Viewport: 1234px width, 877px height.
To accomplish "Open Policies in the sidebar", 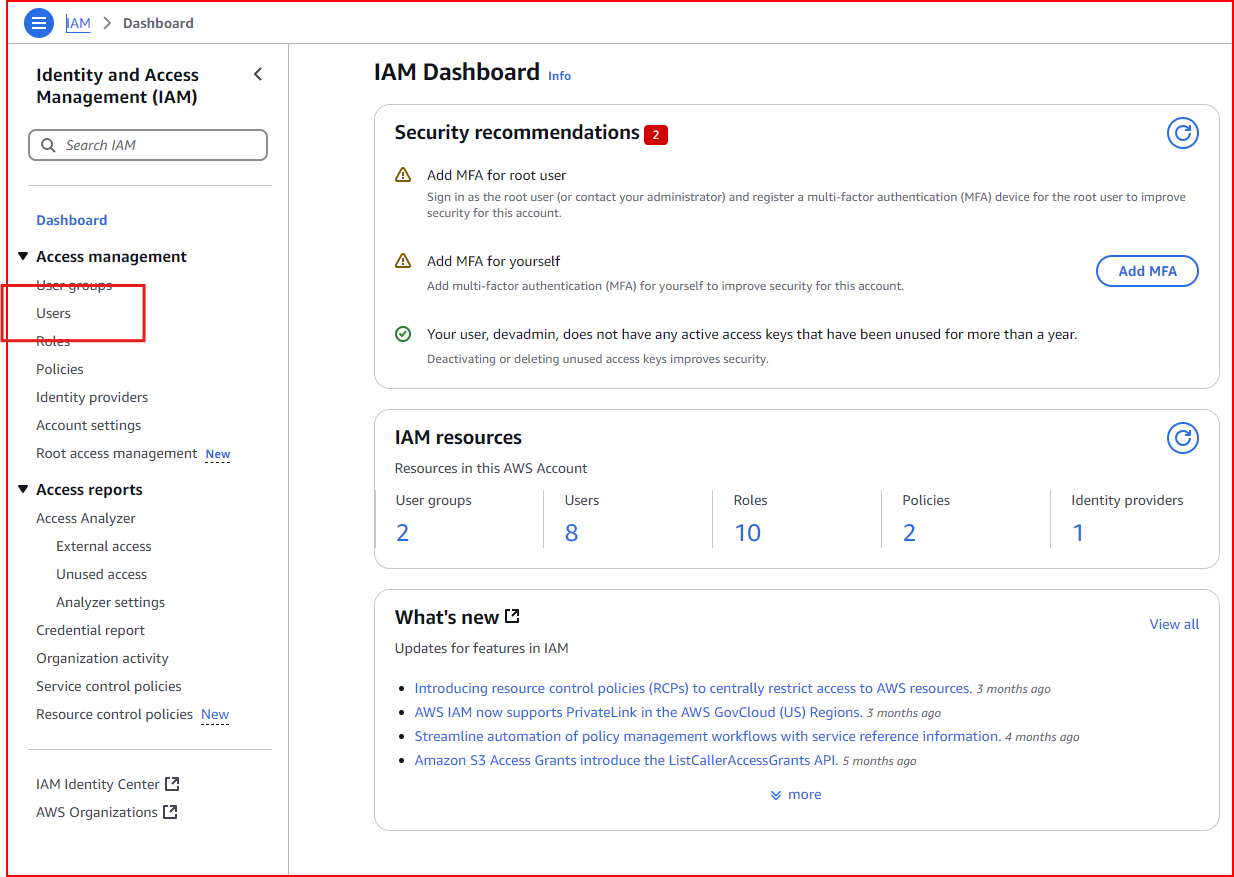I will (x=60, y=369).
